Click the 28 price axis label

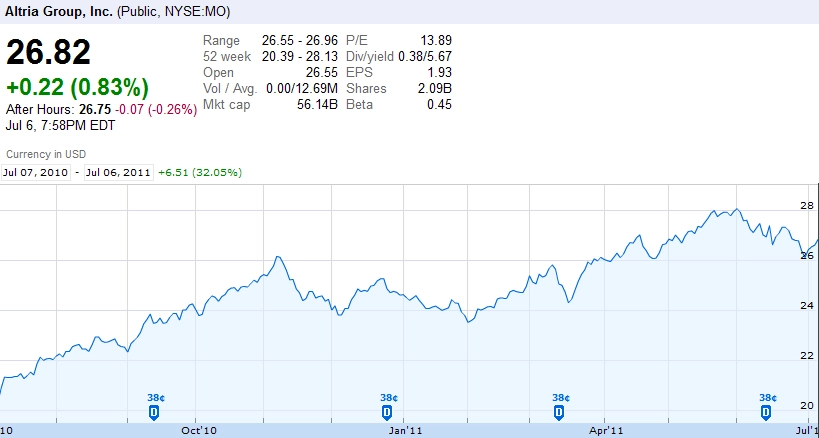point(807,205)
